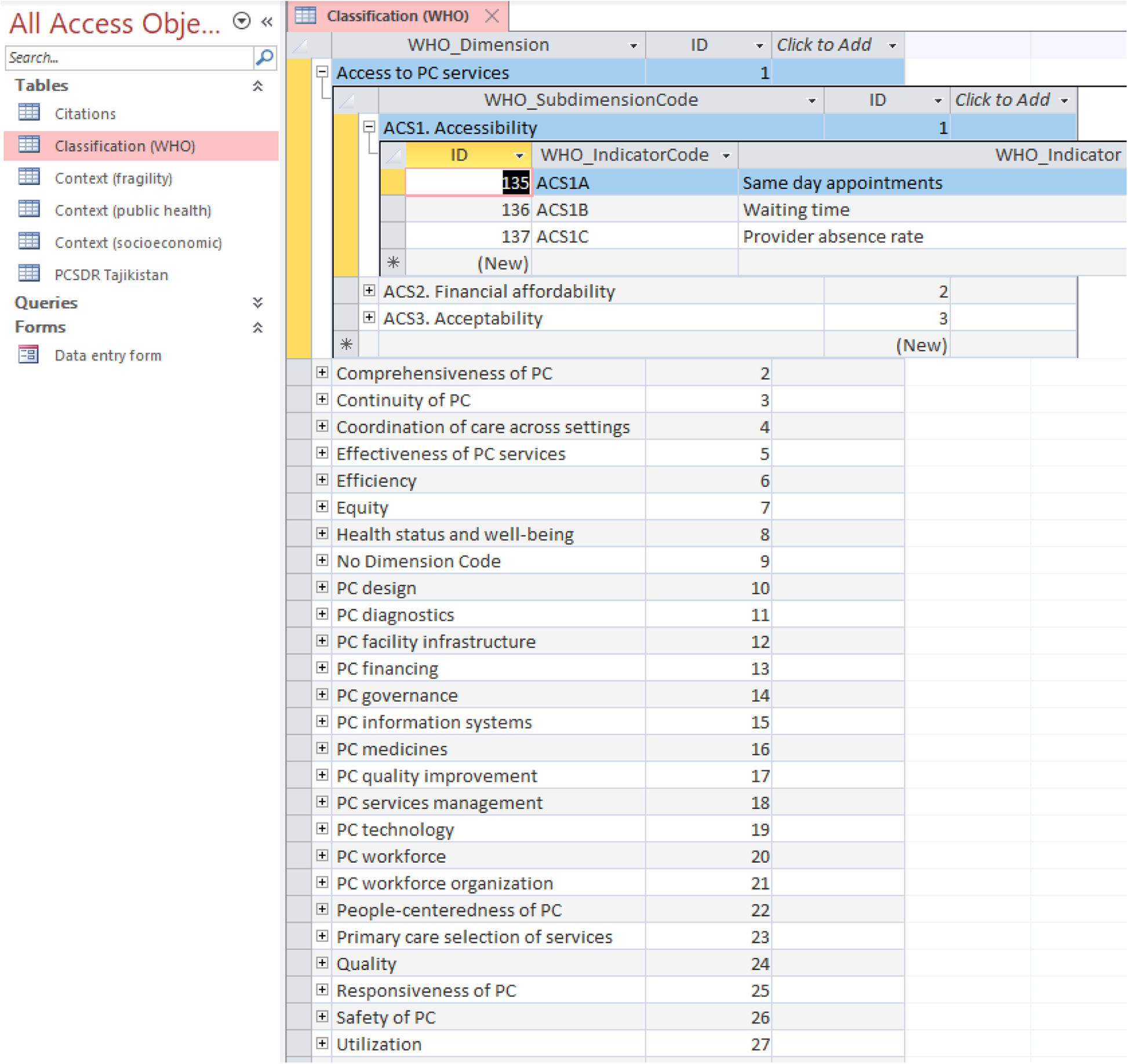The height and width of the screenshot is (1064, 1128).
Task: Expand the ACS2. Financial affordability row
Action: [369, 290]
